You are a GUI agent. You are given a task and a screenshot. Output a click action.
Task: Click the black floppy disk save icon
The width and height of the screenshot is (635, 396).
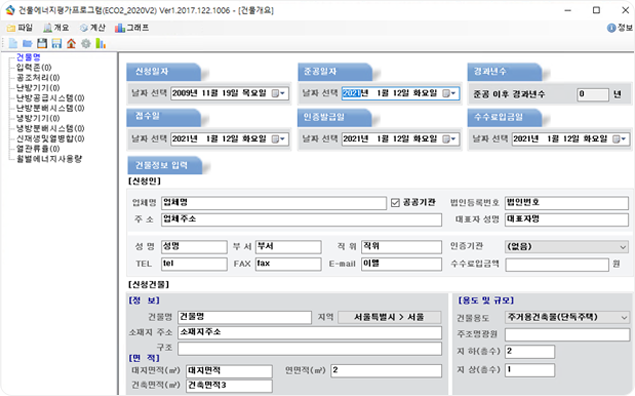[x=42, y=43]
